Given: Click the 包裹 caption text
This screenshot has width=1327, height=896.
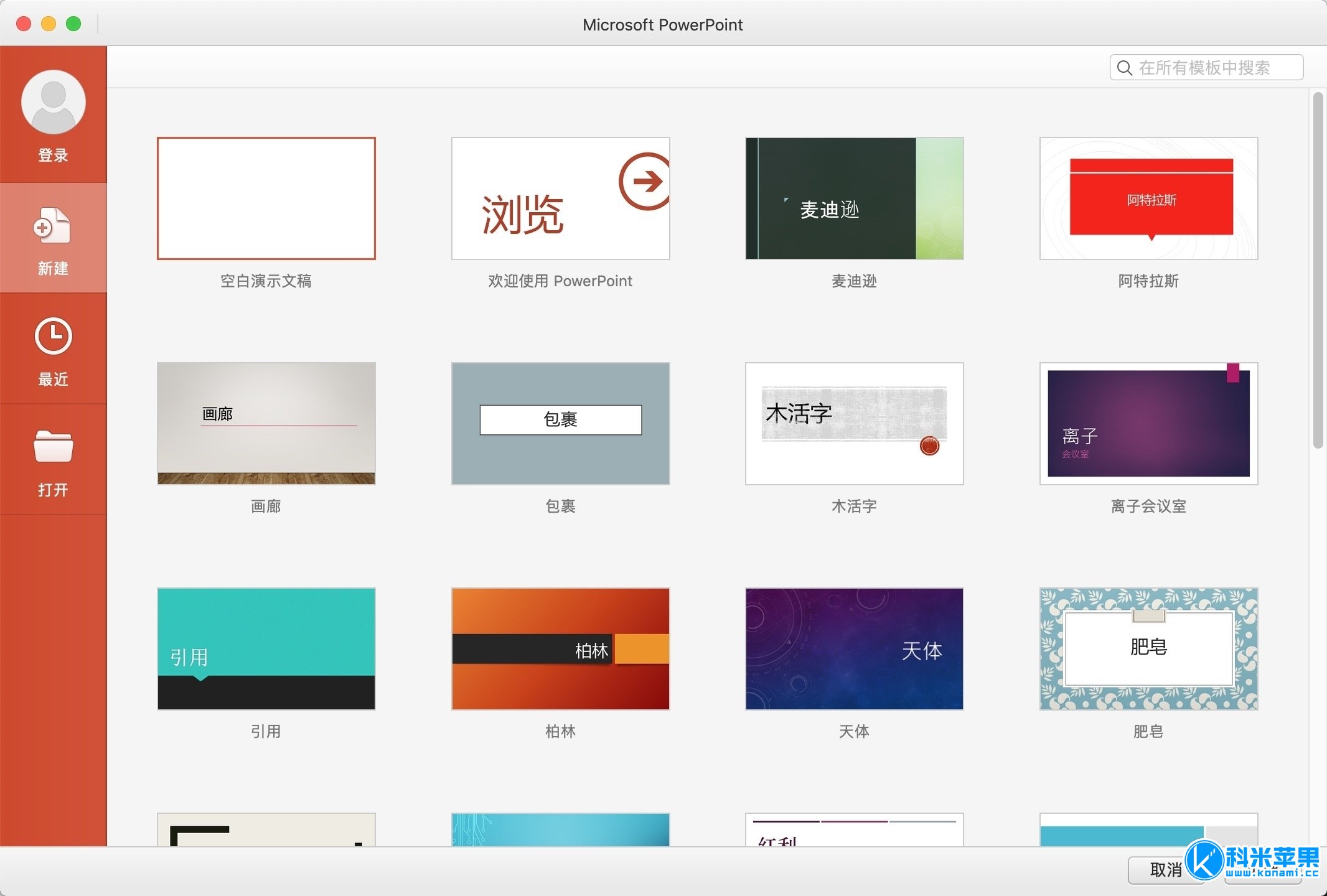Looking at the screenshot, I should pyautogui.click(x=561, y=506).
